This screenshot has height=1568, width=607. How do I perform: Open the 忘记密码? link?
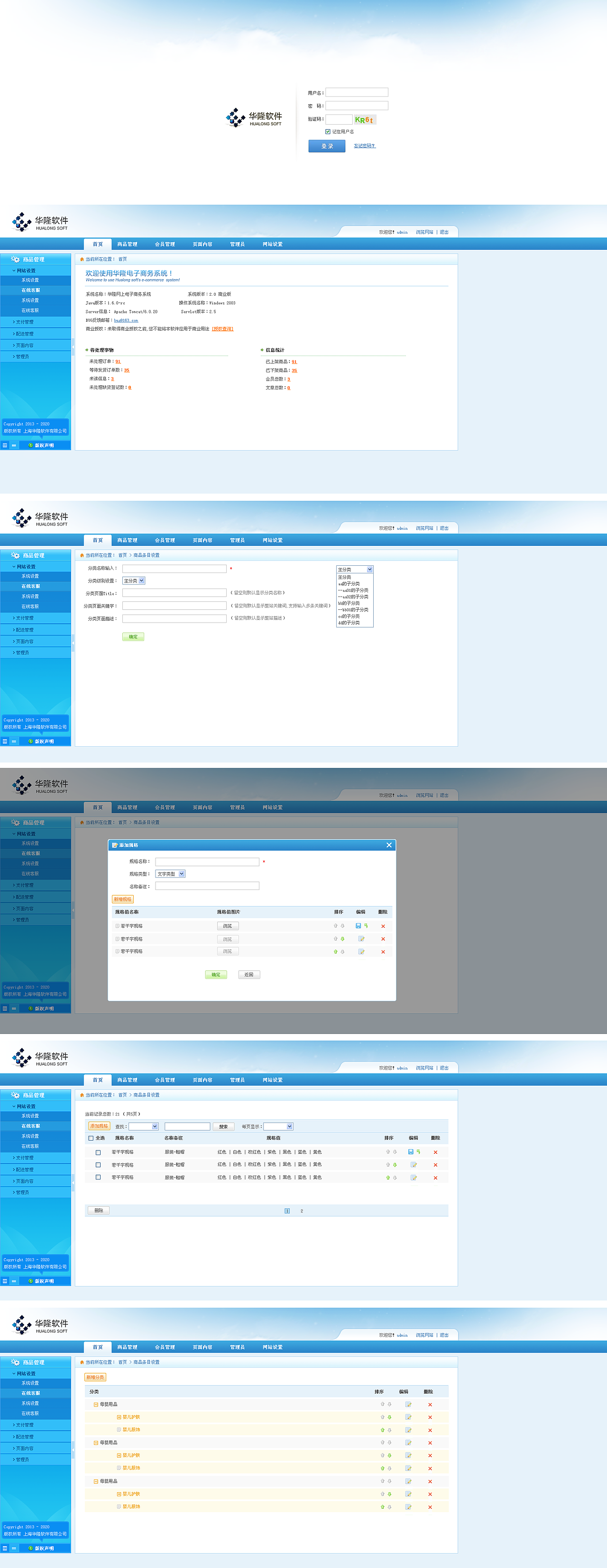tap(365, 146)
